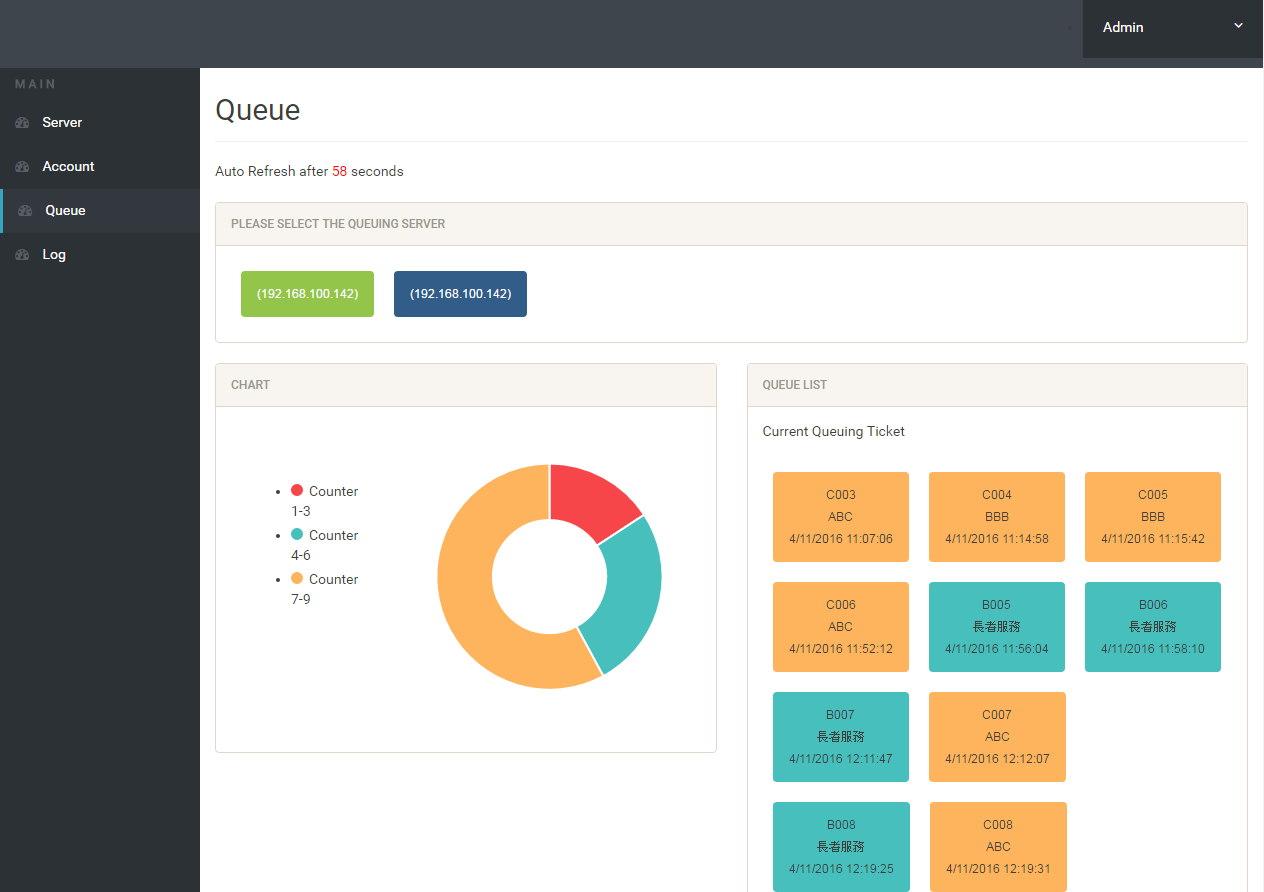This screenshot has width=1264, height=892.
Task: Toggle the orange Counter 7-9 legend dot
Action: tap(297, 578)
